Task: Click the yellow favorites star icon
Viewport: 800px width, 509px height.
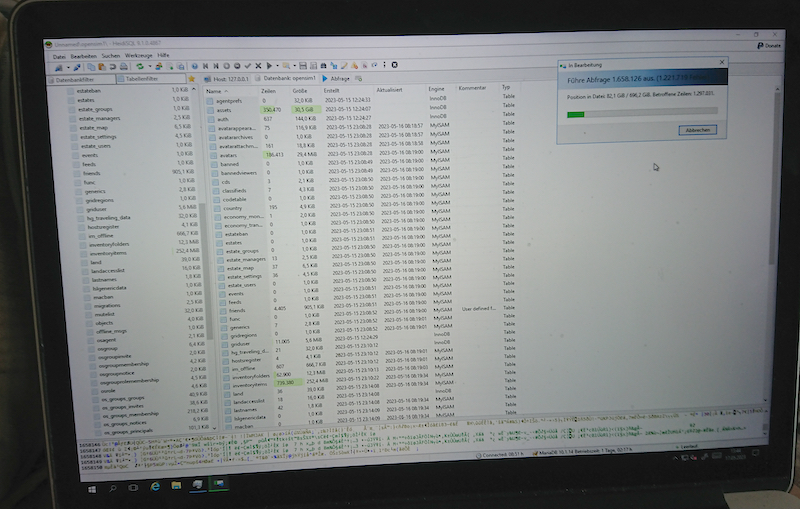Action: click(192, 79)
